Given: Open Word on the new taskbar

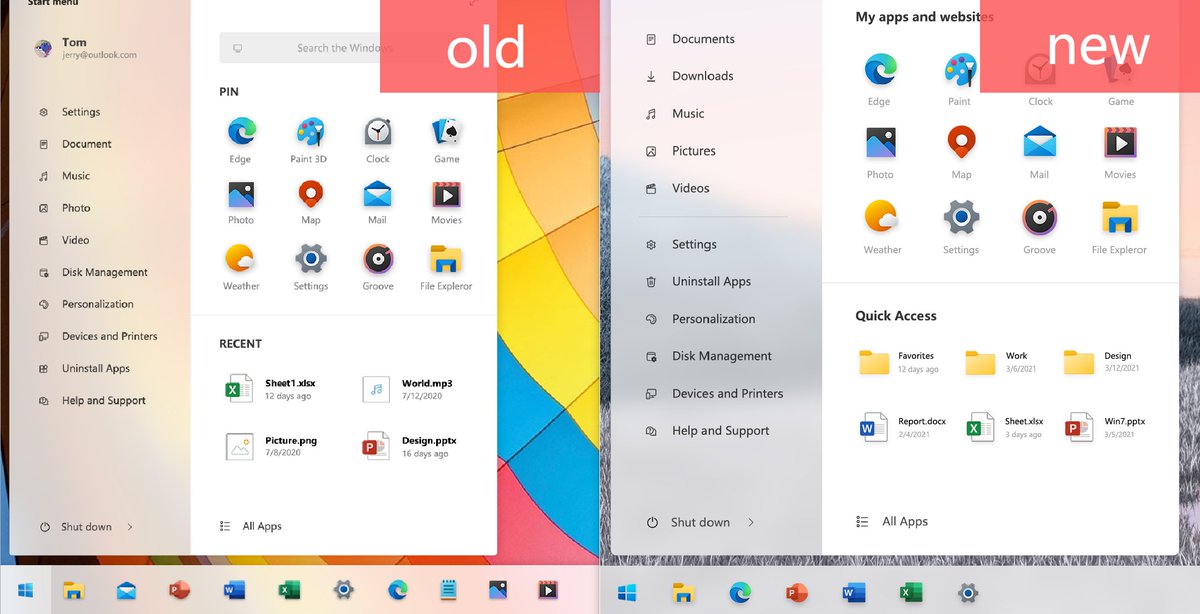Looking at the screenshot, I should pos(853,593).
